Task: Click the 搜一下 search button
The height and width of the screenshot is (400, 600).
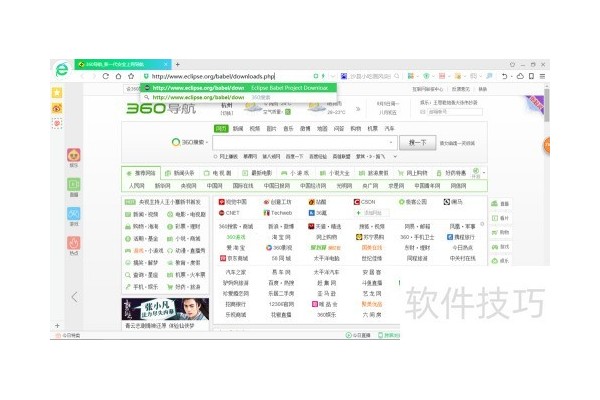Action: click(417, 142)
